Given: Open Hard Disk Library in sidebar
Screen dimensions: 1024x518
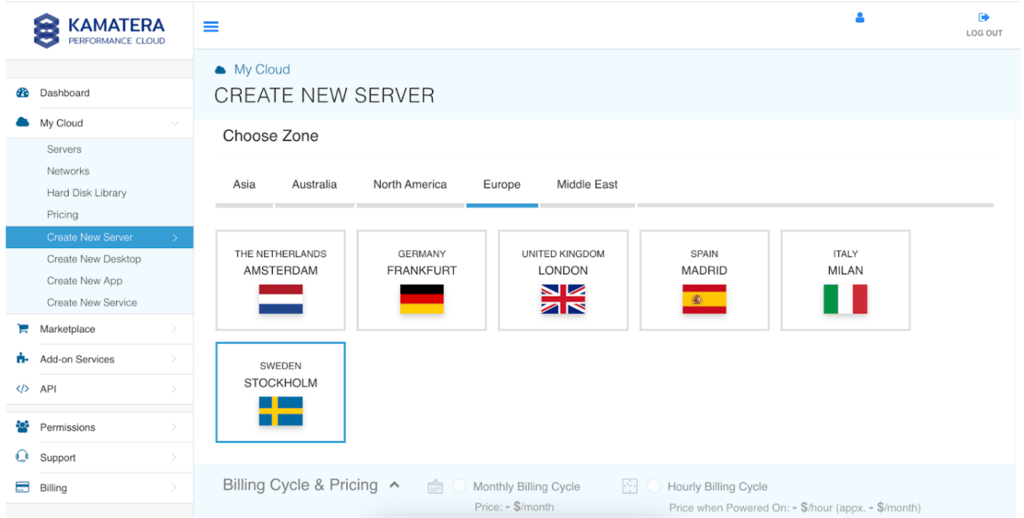Looking at the screenshot, I should click(x=86, y=193).
